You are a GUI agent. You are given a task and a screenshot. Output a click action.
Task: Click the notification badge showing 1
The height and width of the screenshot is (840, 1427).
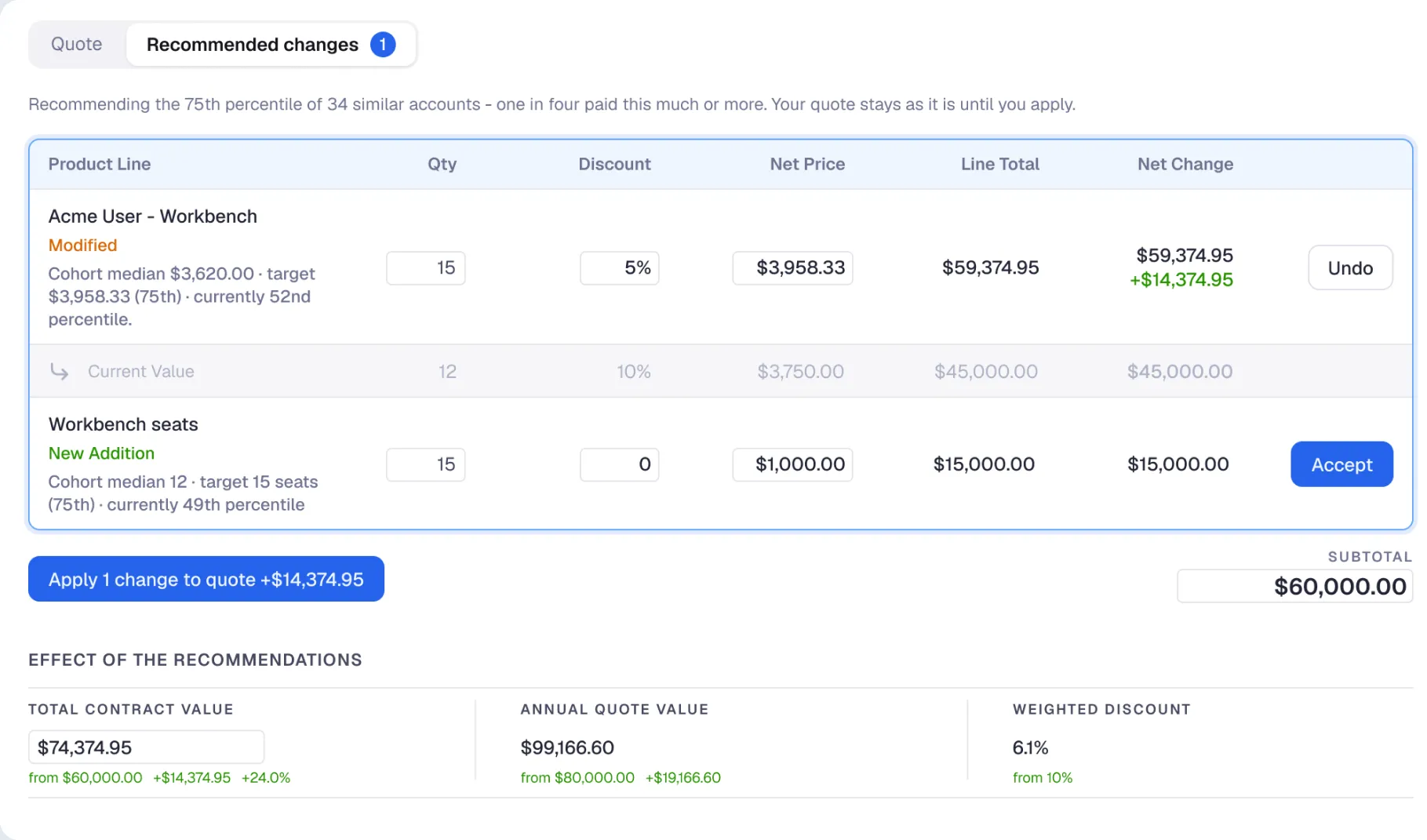383,45
